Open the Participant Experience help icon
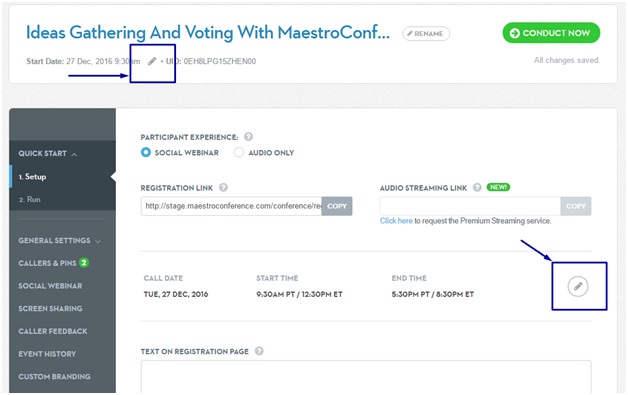 pos(248,137)
